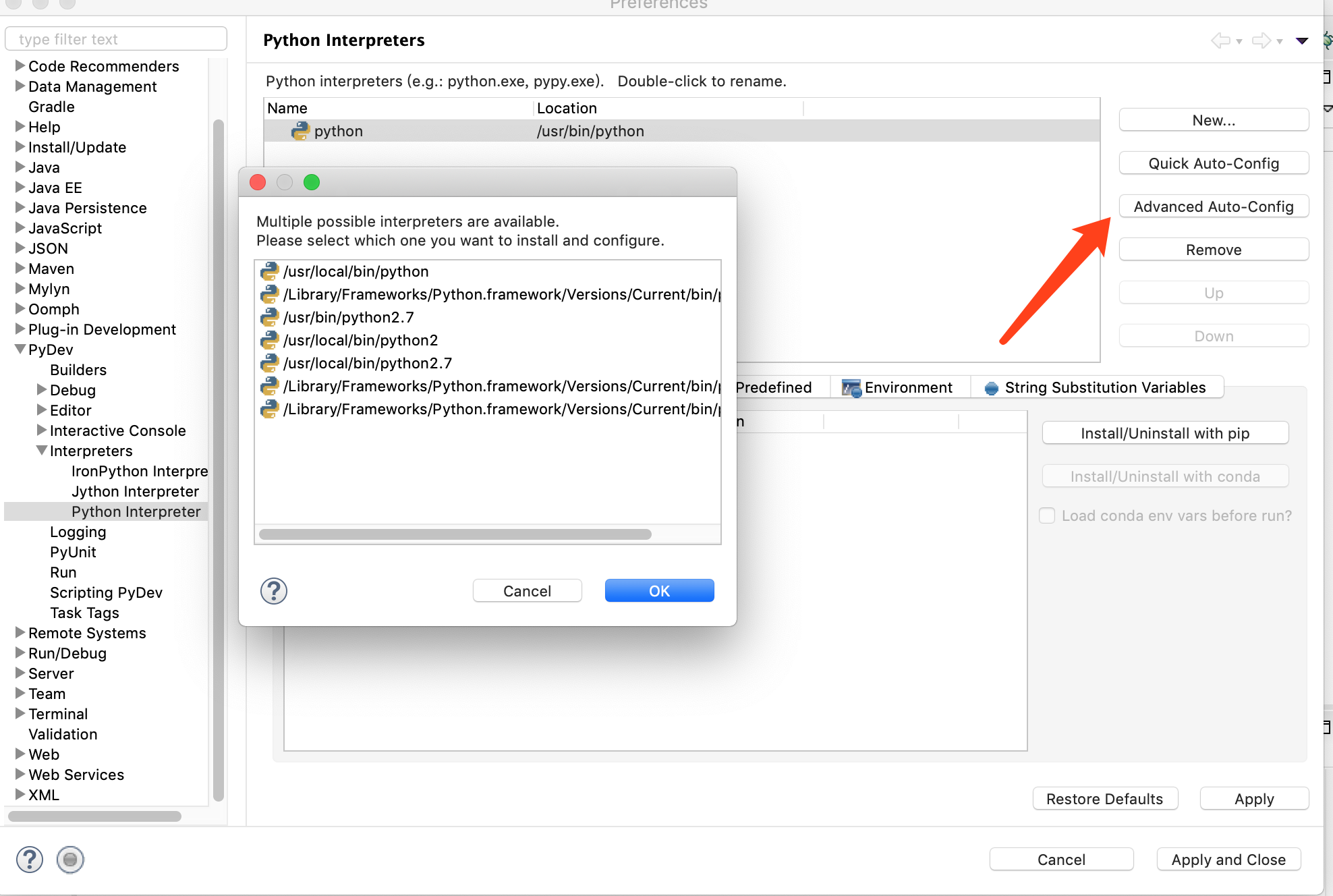Image resolution: width=1333 pixels, height=896 pixels.
Task: Click the Python icon beside /usr/local/bin/python2.7
Action: point(270,363)
